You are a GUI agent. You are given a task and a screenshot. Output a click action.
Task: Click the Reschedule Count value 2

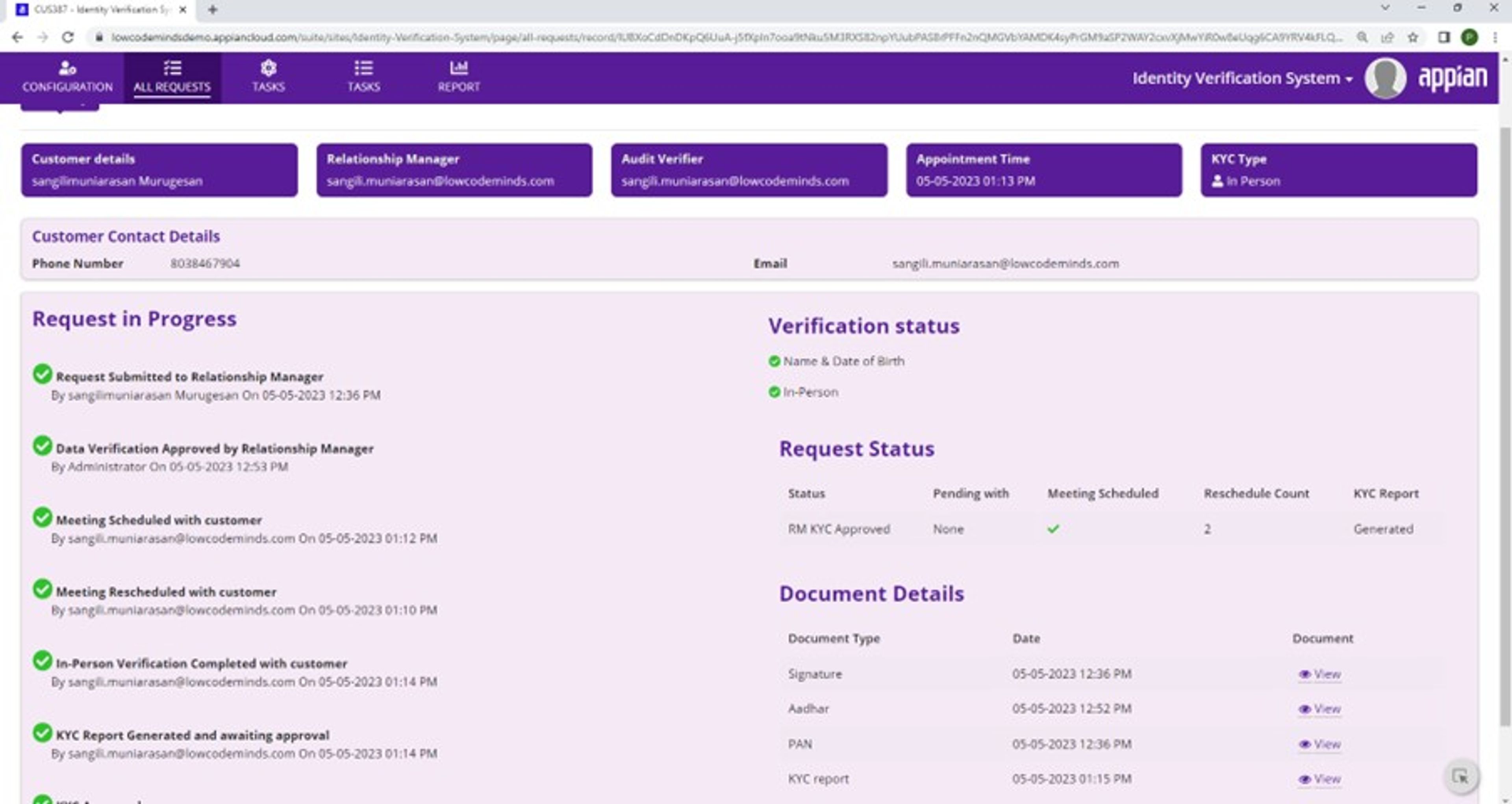click(x=1207, y=529)
